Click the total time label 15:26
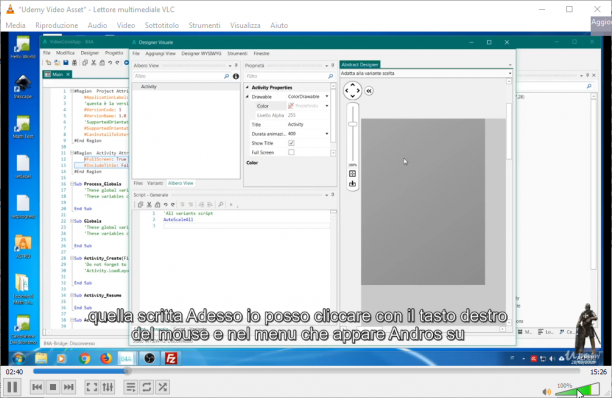The width and height of the screenshot is (612, 398). point(598,372)
